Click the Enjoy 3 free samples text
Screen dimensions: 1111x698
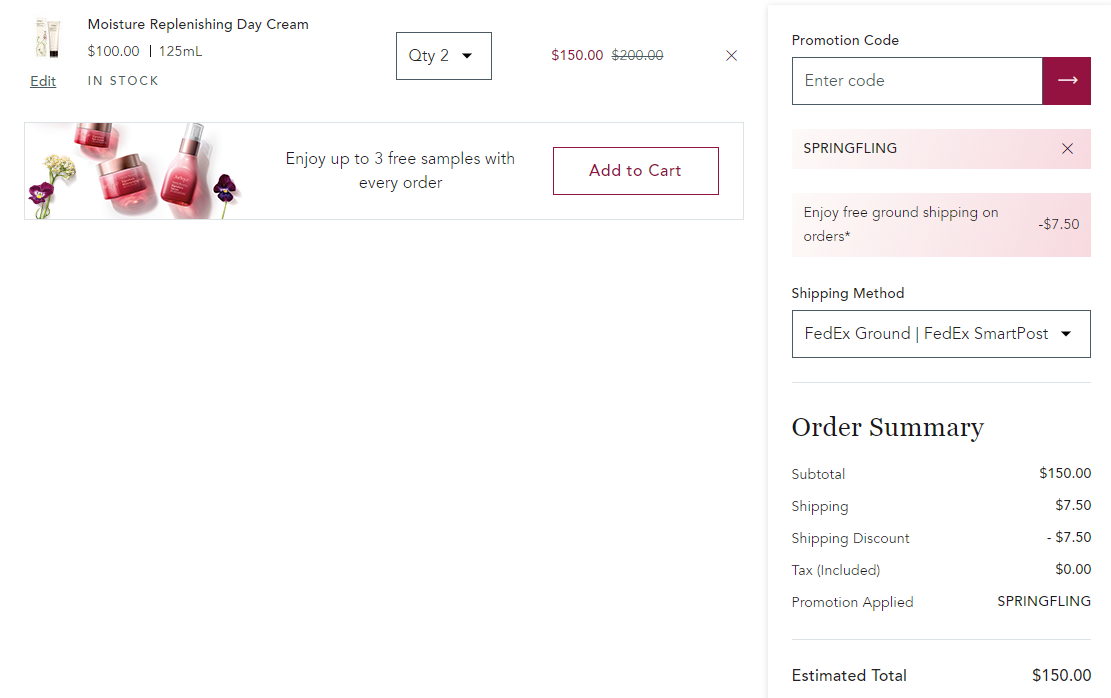point(400,171)
